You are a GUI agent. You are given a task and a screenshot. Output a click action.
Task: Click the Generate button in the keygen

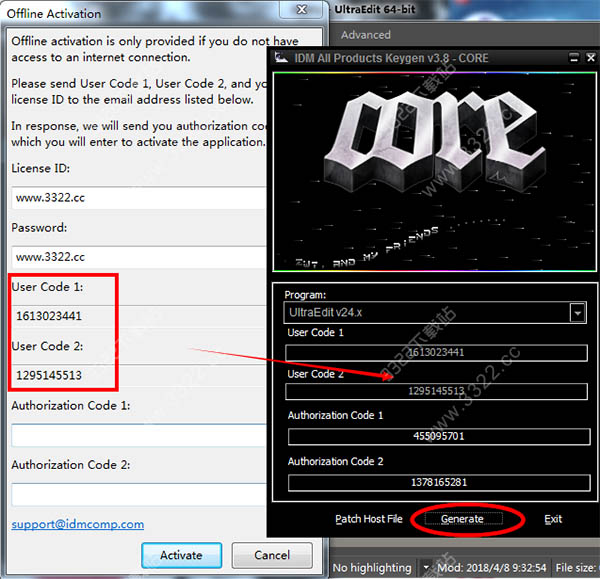[462, 519]
